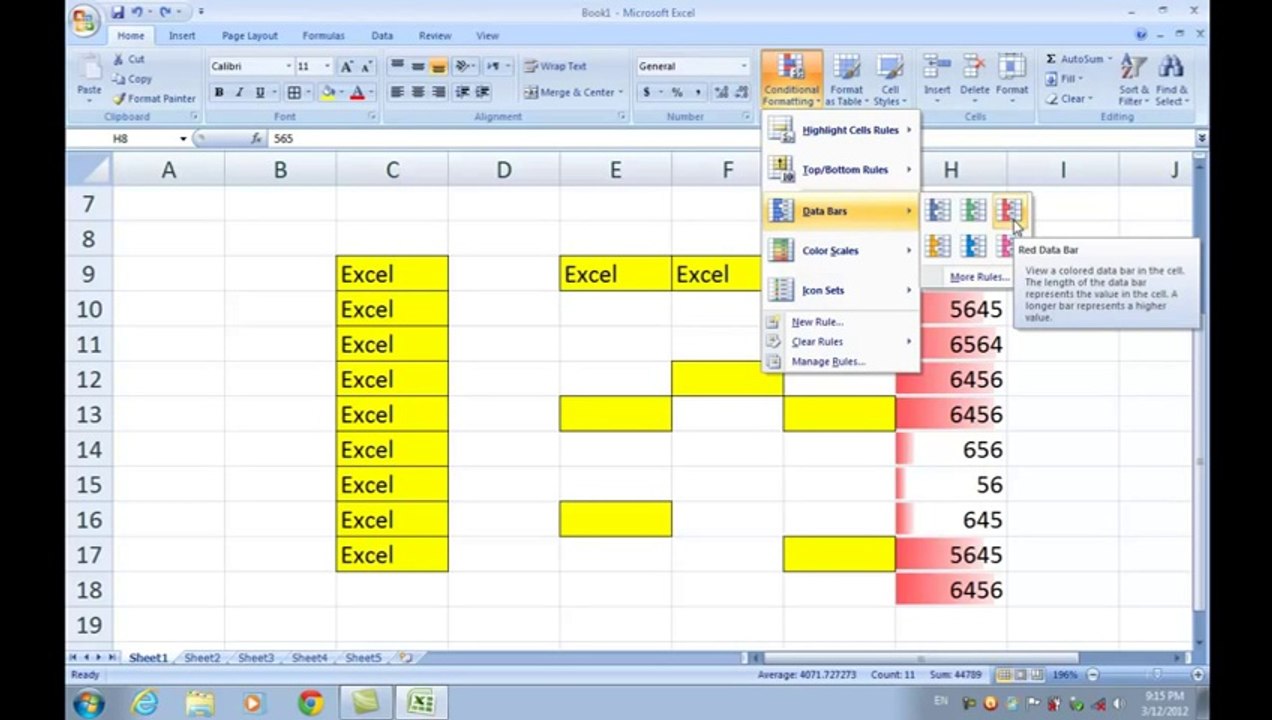1272x720 pixels.
Task: Open Sort & Filter menu
Action: tap(1133, 79)
